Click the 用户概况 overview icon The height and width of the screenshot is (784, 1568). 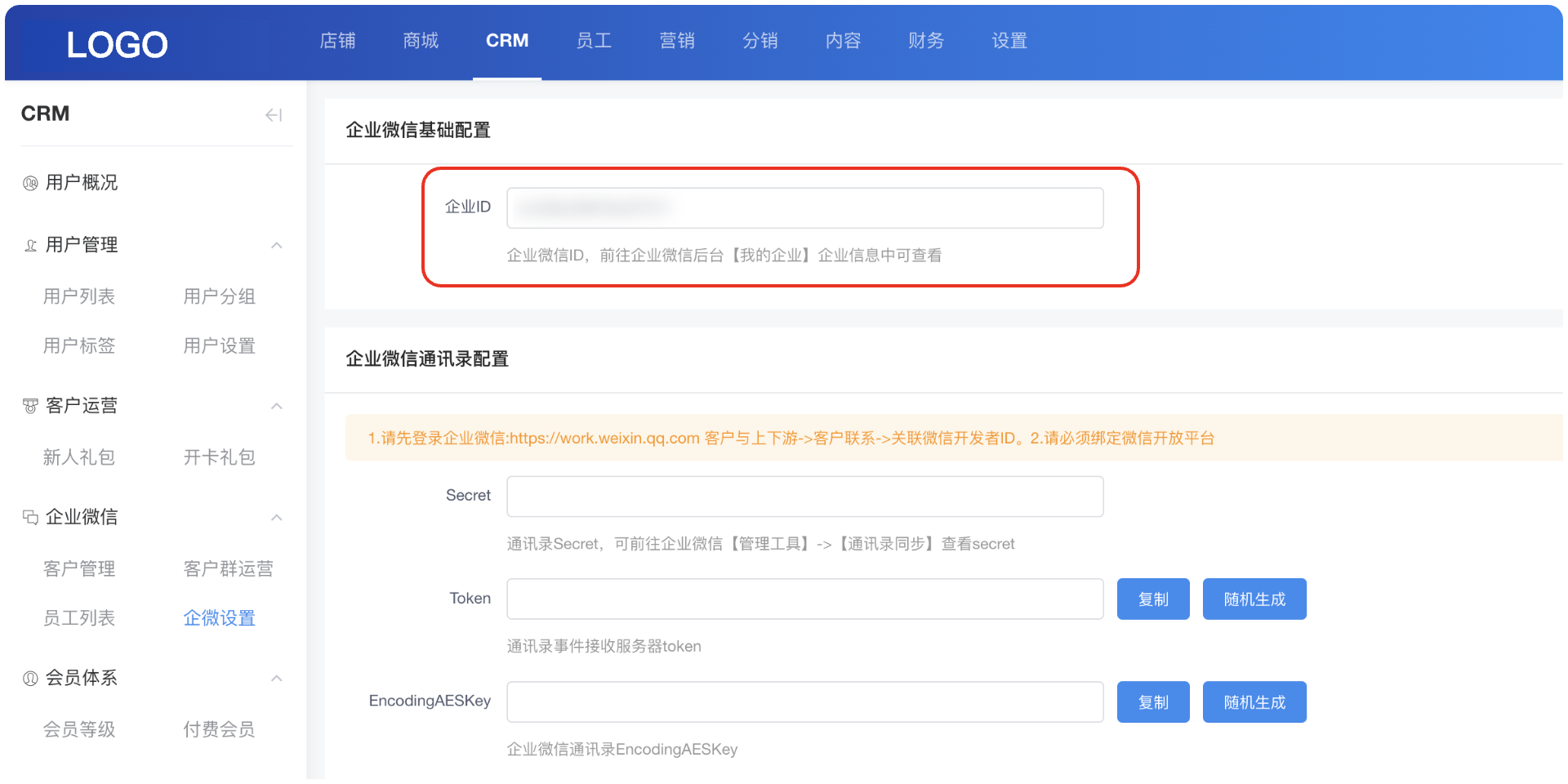click(30, 183)
